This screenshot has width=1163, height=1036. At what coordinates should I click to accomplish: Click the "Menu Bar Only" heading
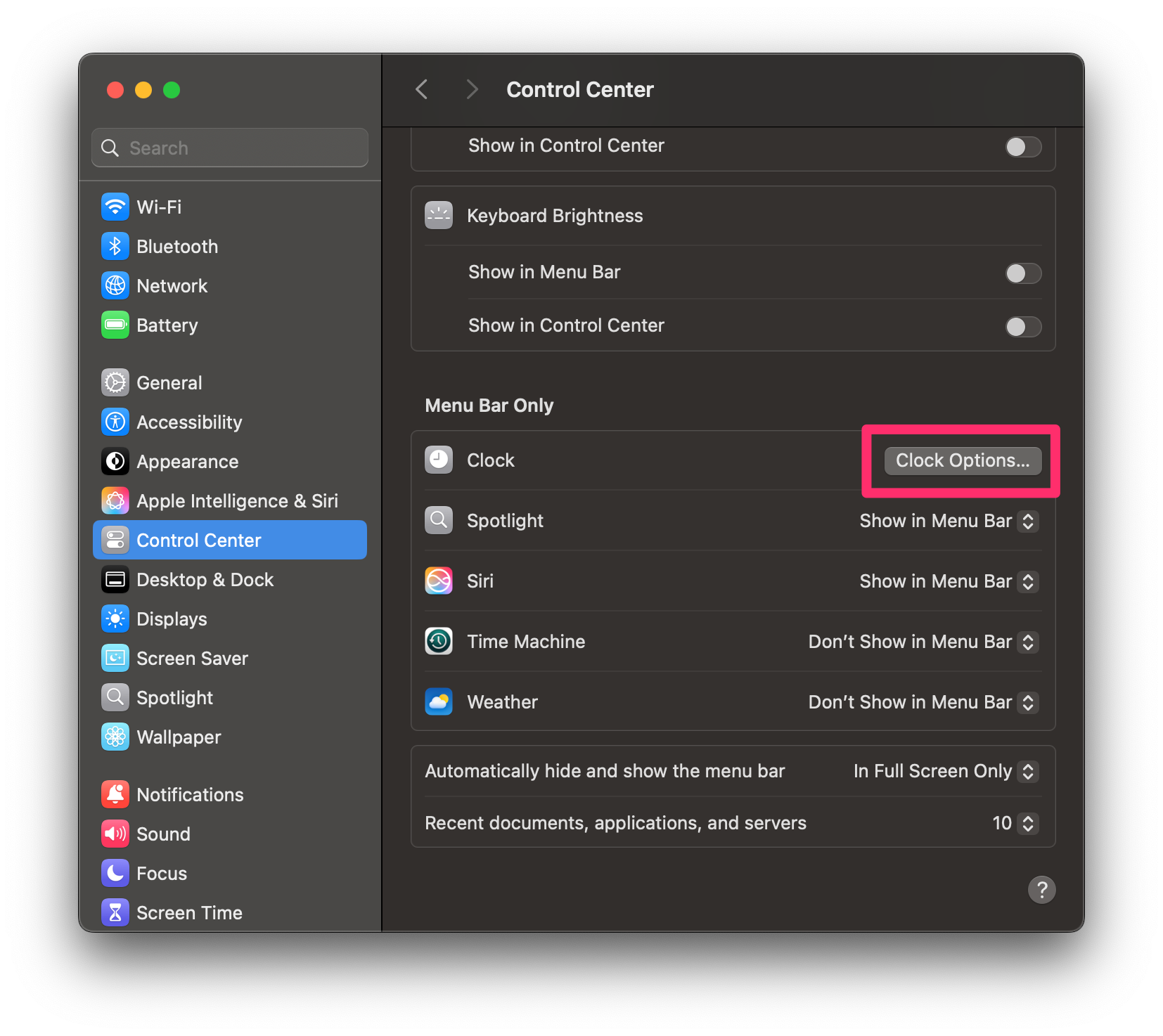click(489, 406)
